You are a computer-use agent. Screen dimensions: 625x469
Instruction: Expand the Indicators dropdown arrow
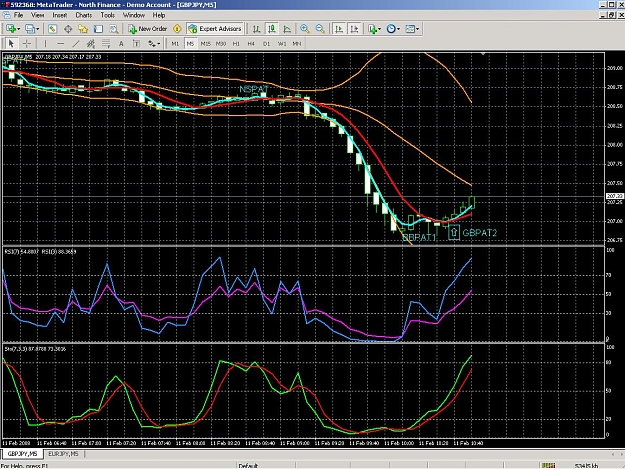379,29
